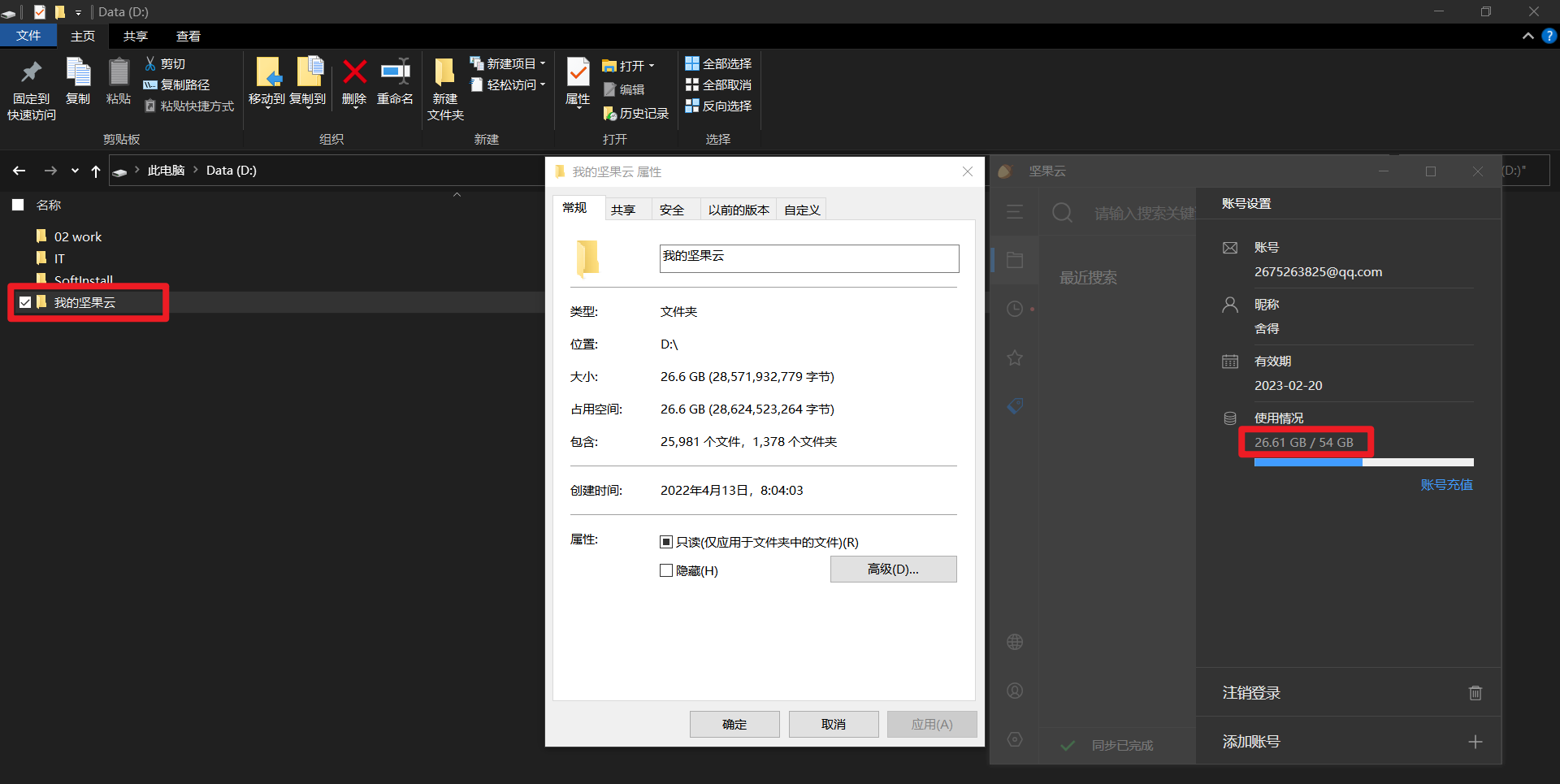This screenshot has height=784, width=1560.
Task: Toggle Read-only attribute checkbox
Action: (666, 542)
